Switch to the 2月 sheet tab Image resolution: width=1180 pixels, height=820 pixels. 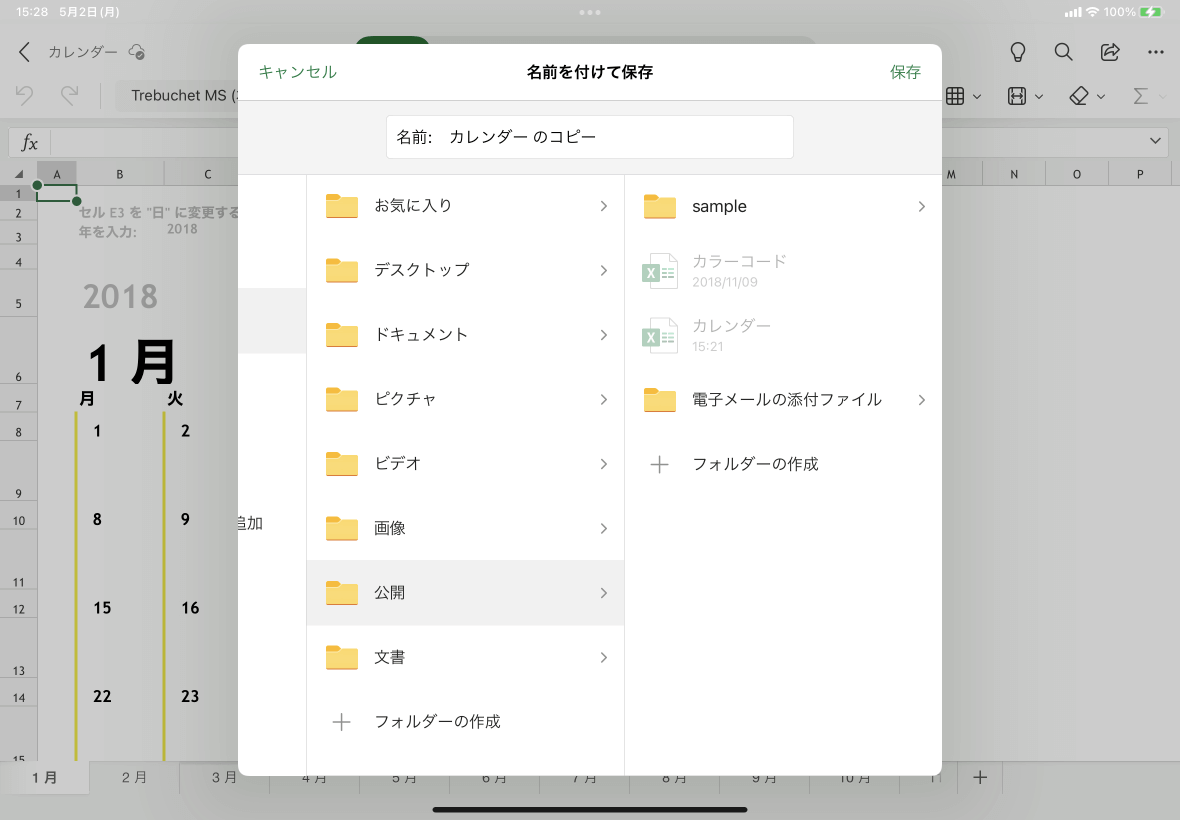[x=134, y=777]
